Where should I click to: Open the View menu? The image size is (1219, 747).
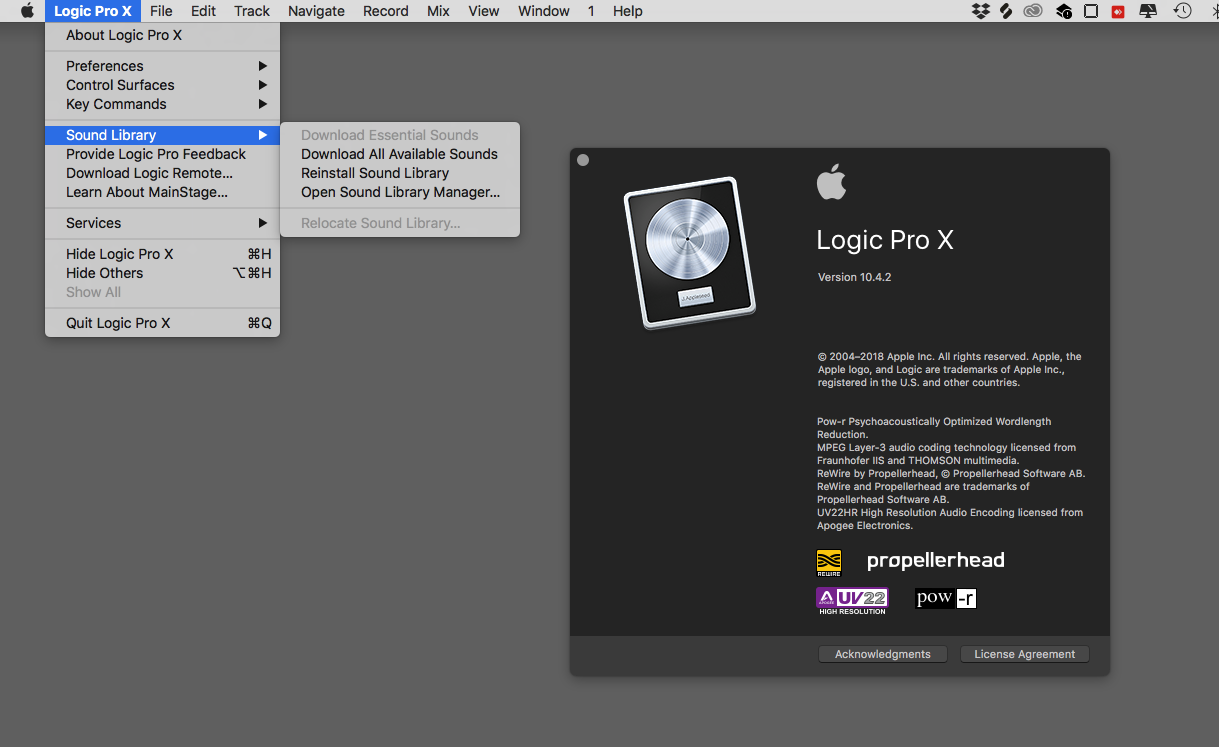point(484,11)
